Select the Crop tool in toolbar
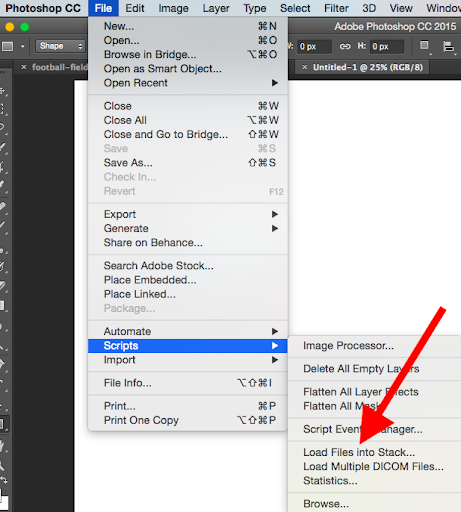 coord(3,166)
